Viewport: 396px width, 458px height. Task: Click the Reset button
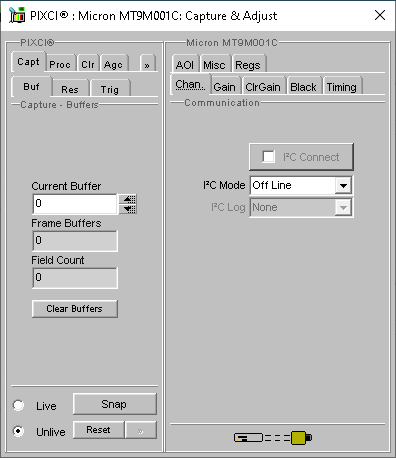point(98,430)
